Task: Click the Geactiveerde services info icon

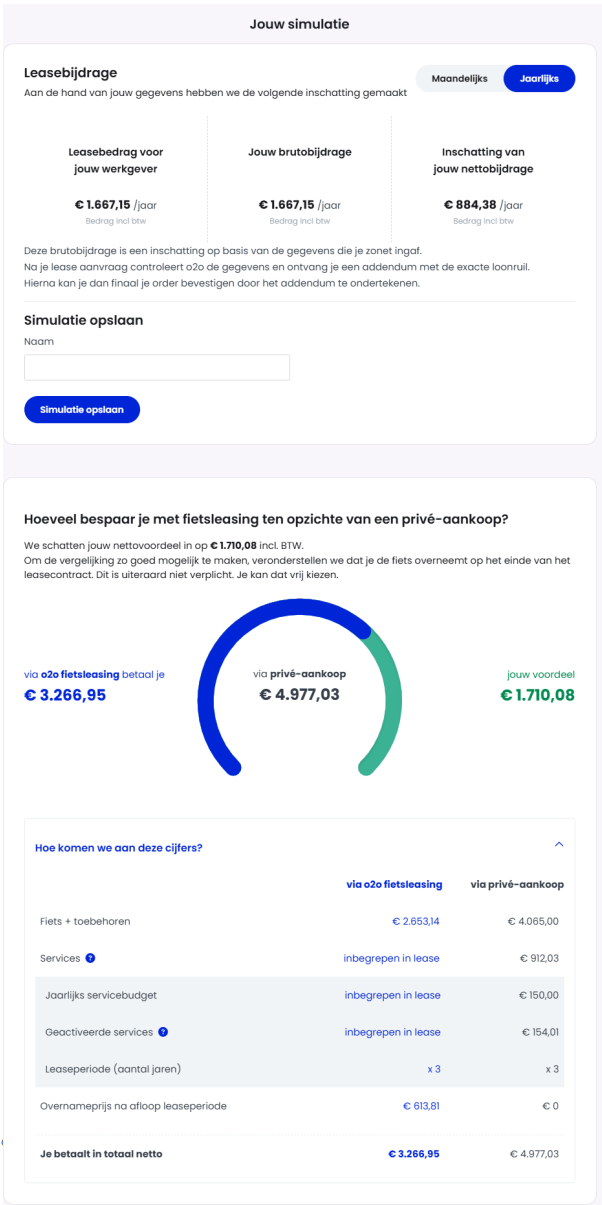Action: (163, 1032)
